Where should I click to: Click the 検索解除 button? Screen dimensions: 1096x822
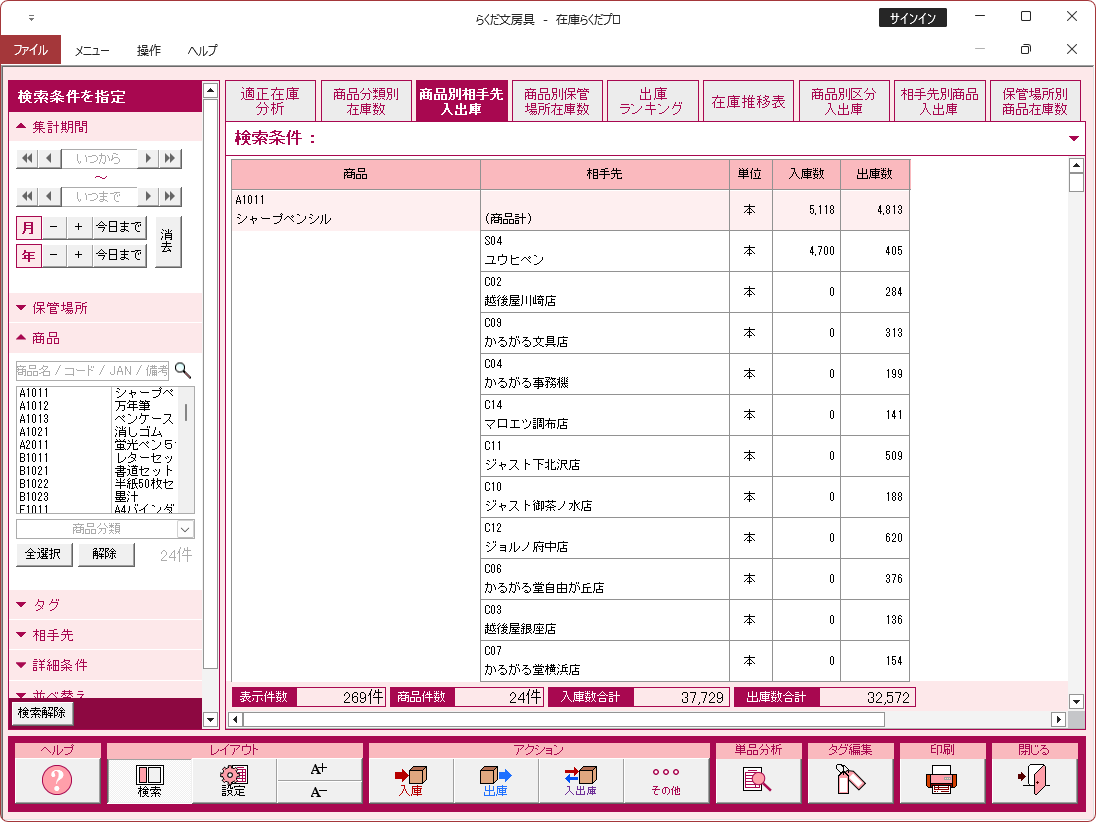pos(42,713)
